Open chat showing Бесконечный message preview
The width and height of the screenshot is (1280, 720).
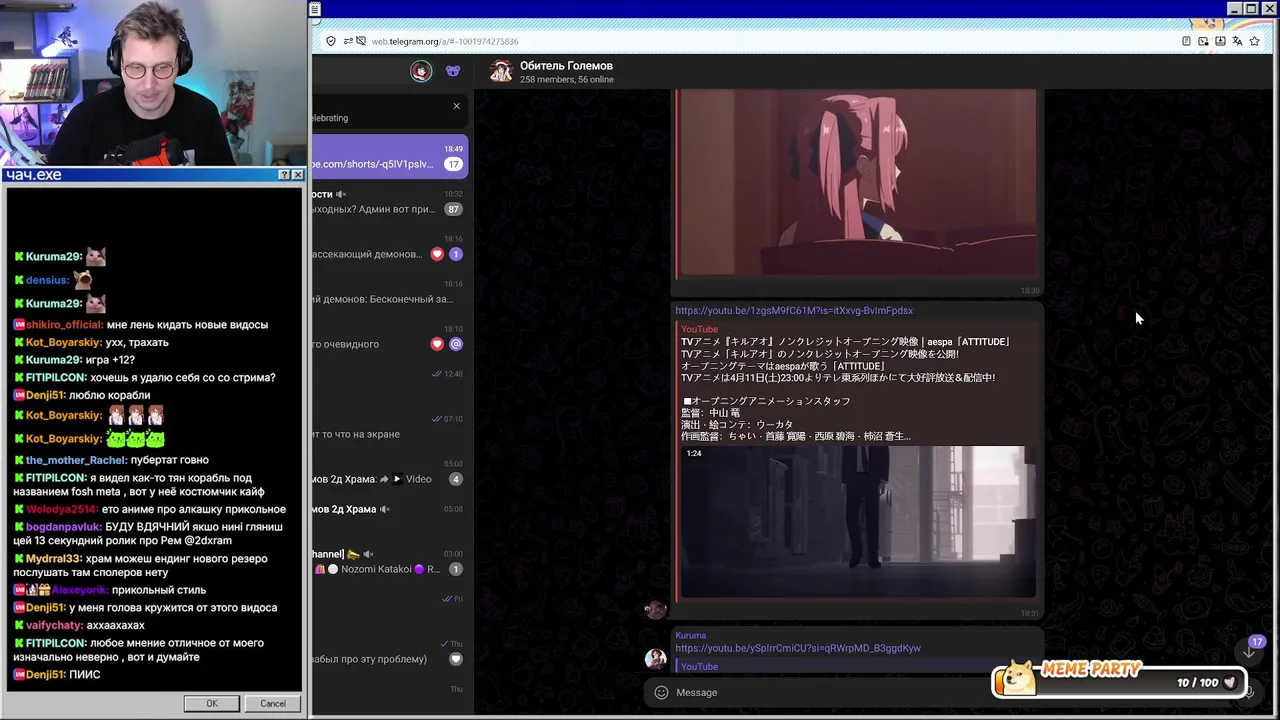tap(390, 292)
